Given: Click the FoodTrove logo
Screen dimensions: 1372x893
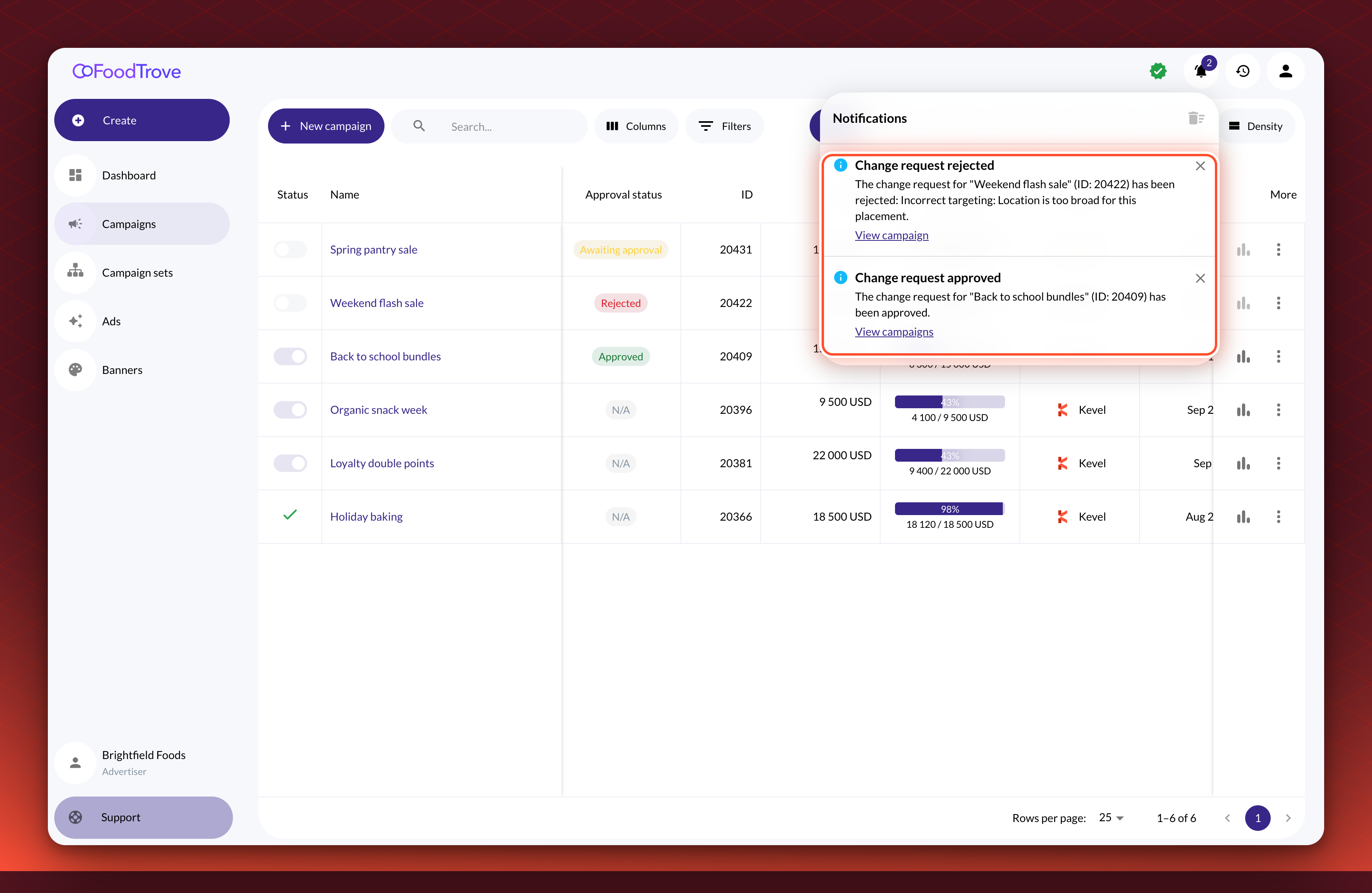Looking at the screenshot, I should point(127,71).
